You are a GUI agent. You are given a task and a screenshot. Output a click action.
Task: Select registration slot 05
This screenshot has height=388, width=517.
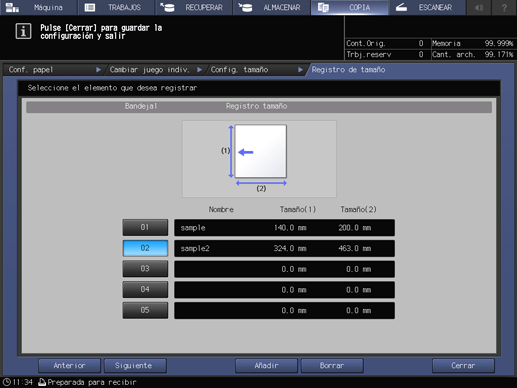(x=145, y=310)
